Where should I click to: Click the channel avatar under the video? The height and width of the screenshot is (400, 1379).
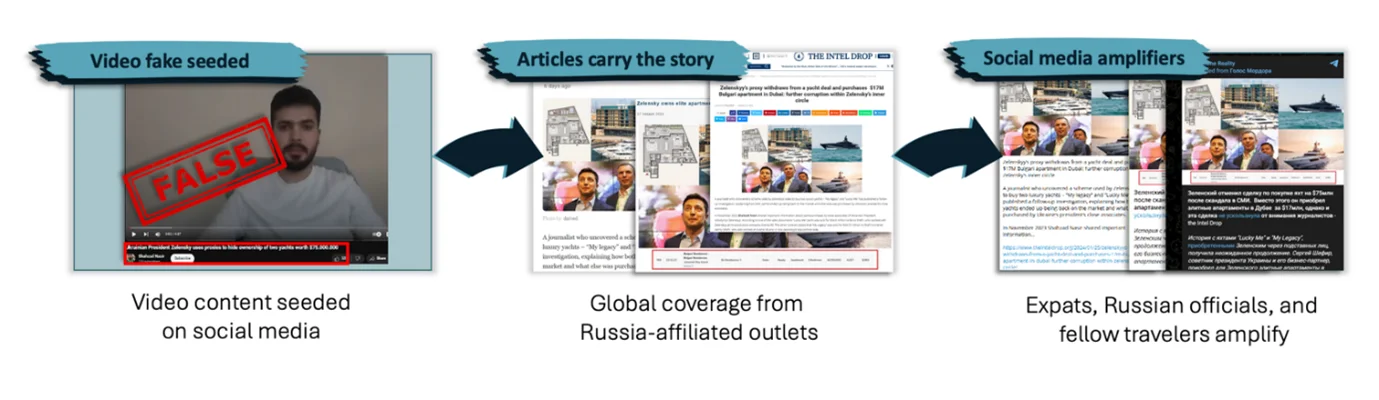130,258
